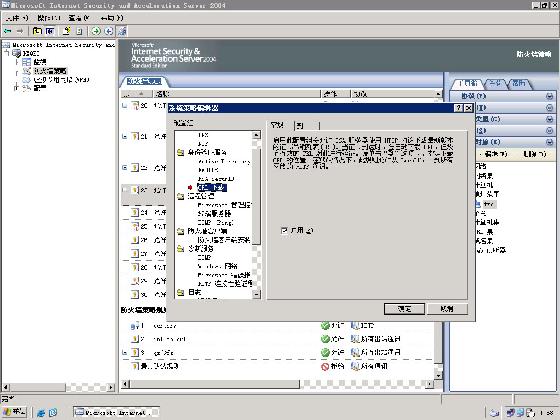Click blue circled left-arrow toolbar icon

[109, 31]
